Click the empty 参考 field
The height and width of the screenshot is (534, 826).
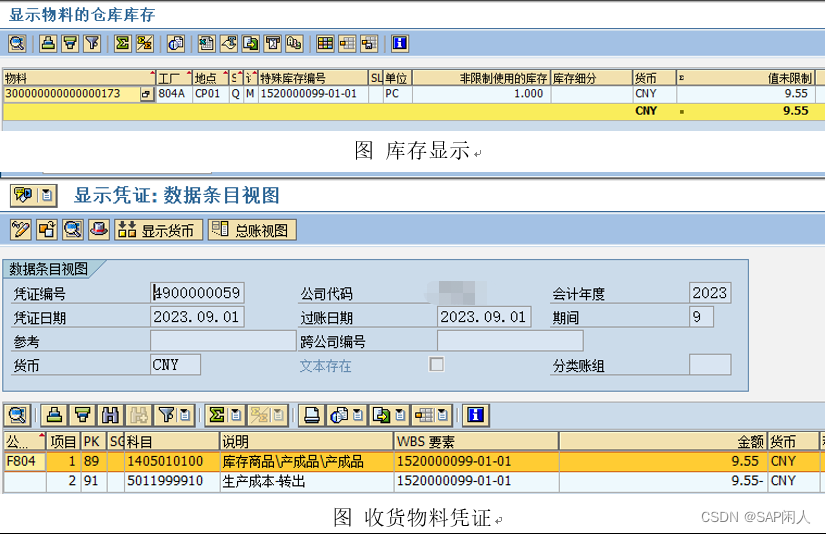pyautogui.click(x=223, y=341)
